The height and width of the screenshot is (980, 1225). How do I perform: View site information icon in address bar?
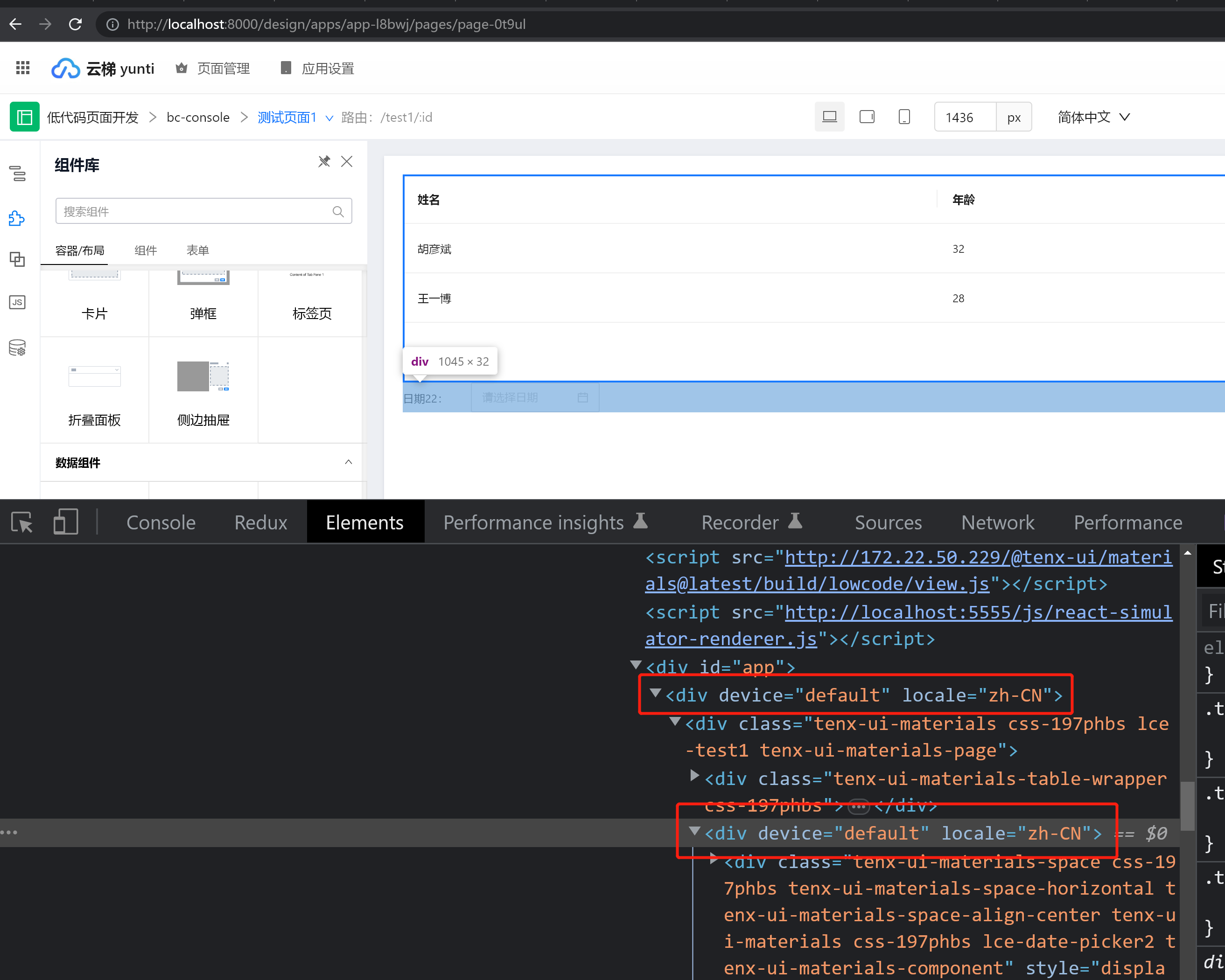pyautogui.click(x=113, y=24)
